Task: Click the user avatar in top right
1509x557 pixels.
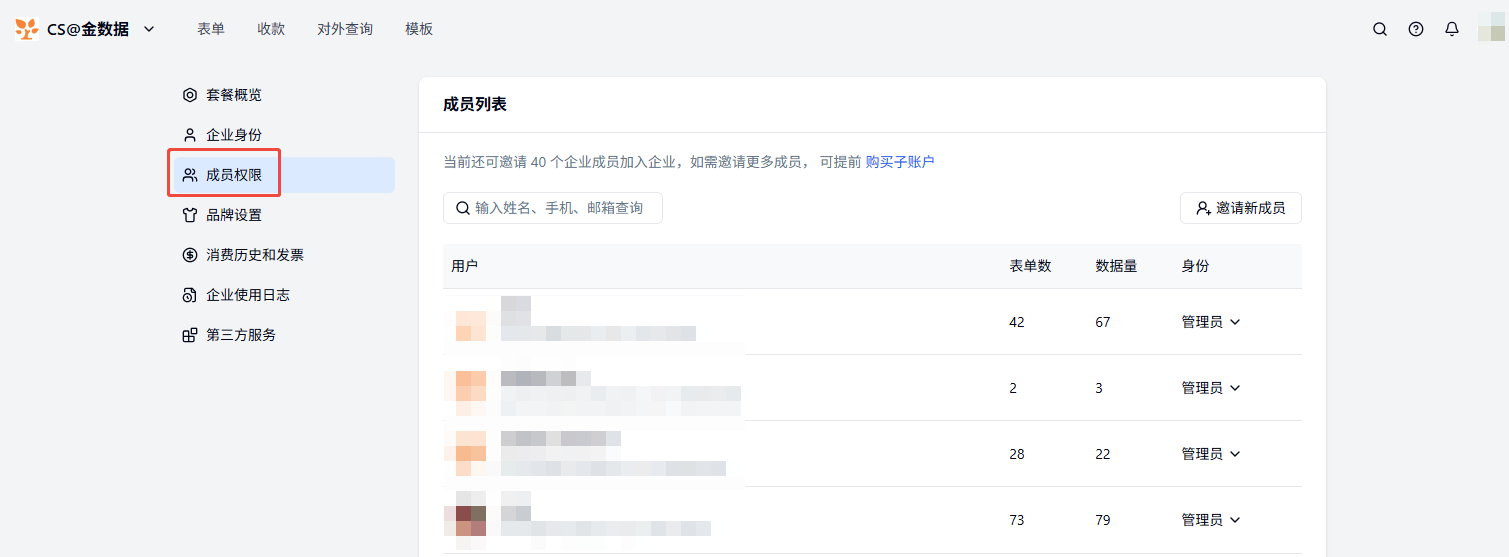Action: (1491, 29)
